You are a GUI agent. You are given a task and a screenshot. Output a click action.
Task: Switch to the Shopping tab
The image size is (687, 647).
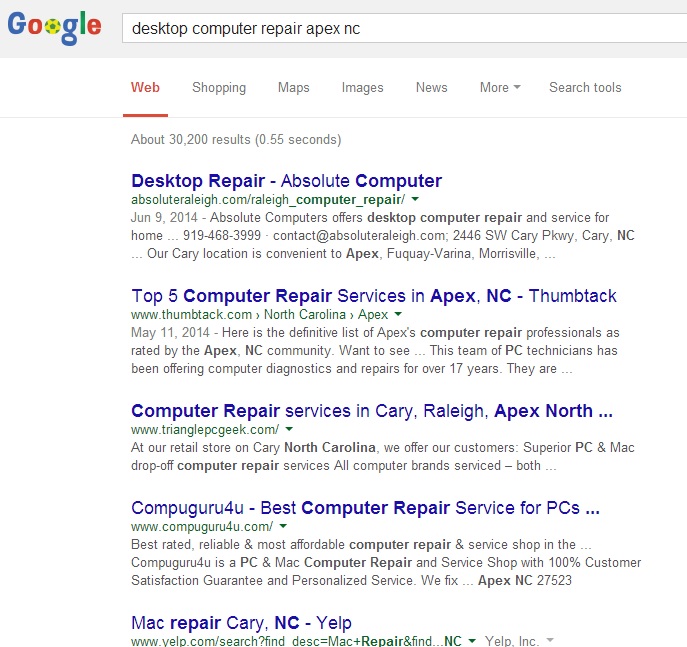coord(219,87)
